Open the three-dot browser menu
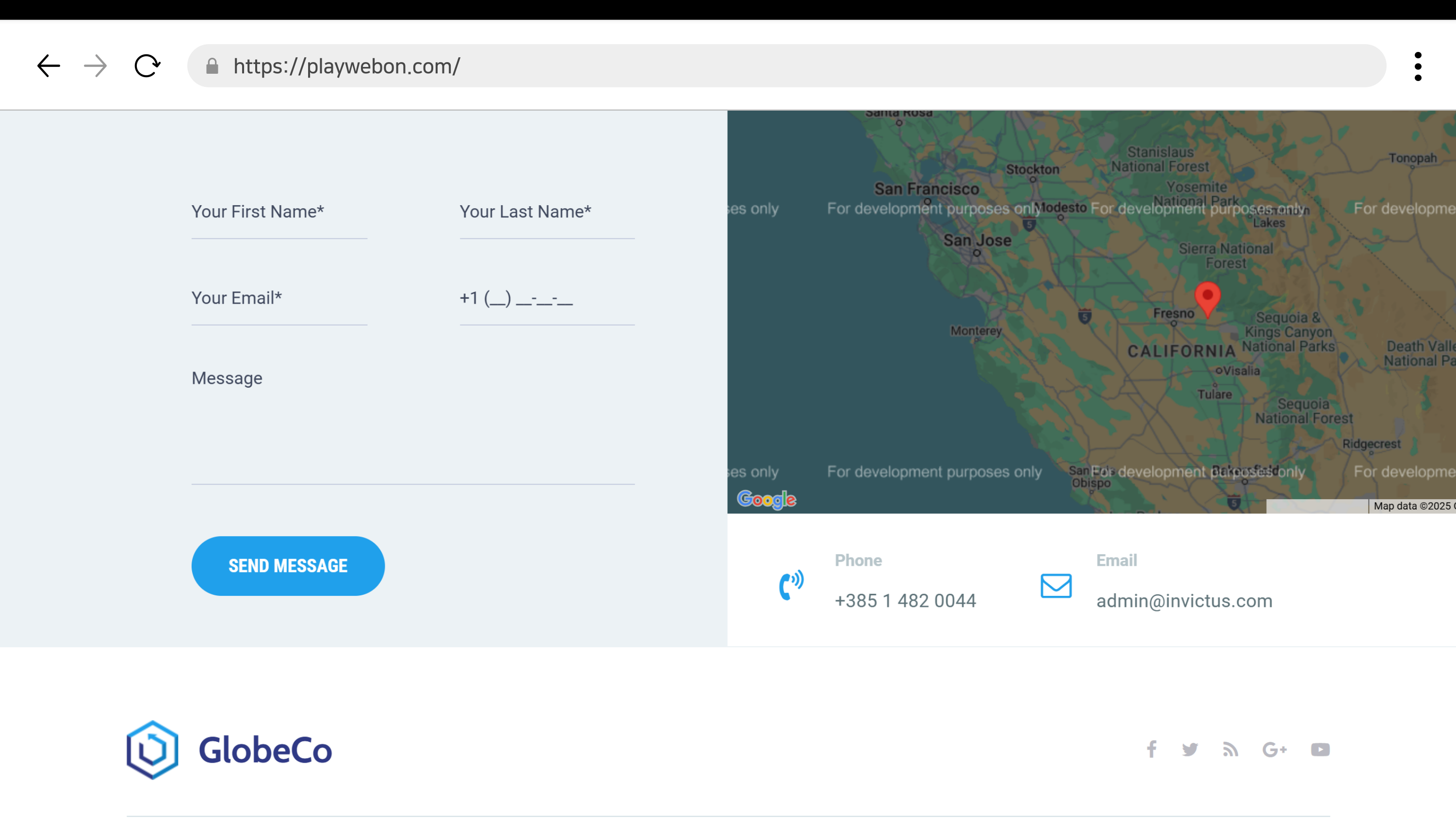The height and width of the screenshot is (819, 1456). pyautogui.click(x=1418, y=66)
